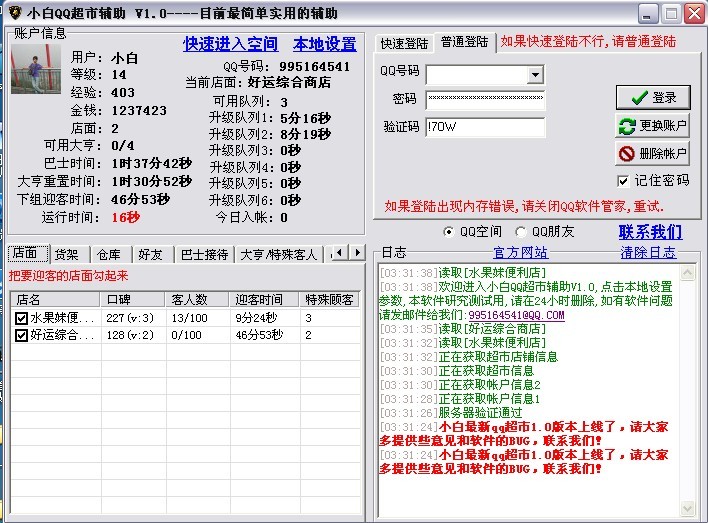Switch to the 好友 tab
Screen dimensions: 708x523
pyautogui.click(x=153, y=255)
